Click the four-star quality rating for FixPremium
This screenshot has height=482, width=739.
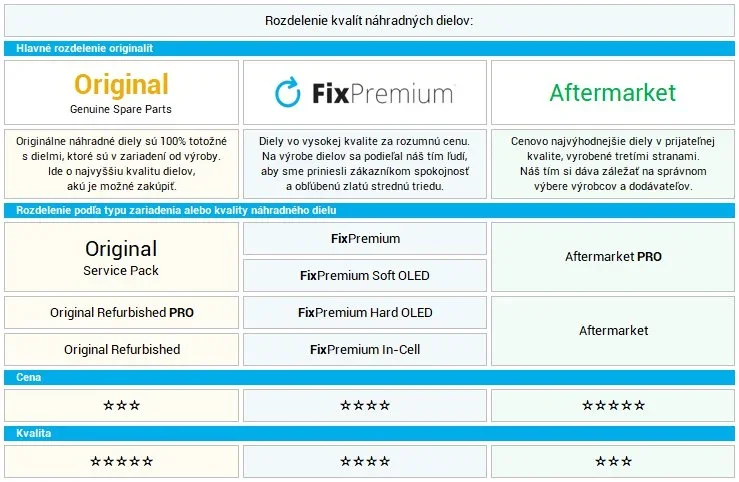[x=365, y=461]
